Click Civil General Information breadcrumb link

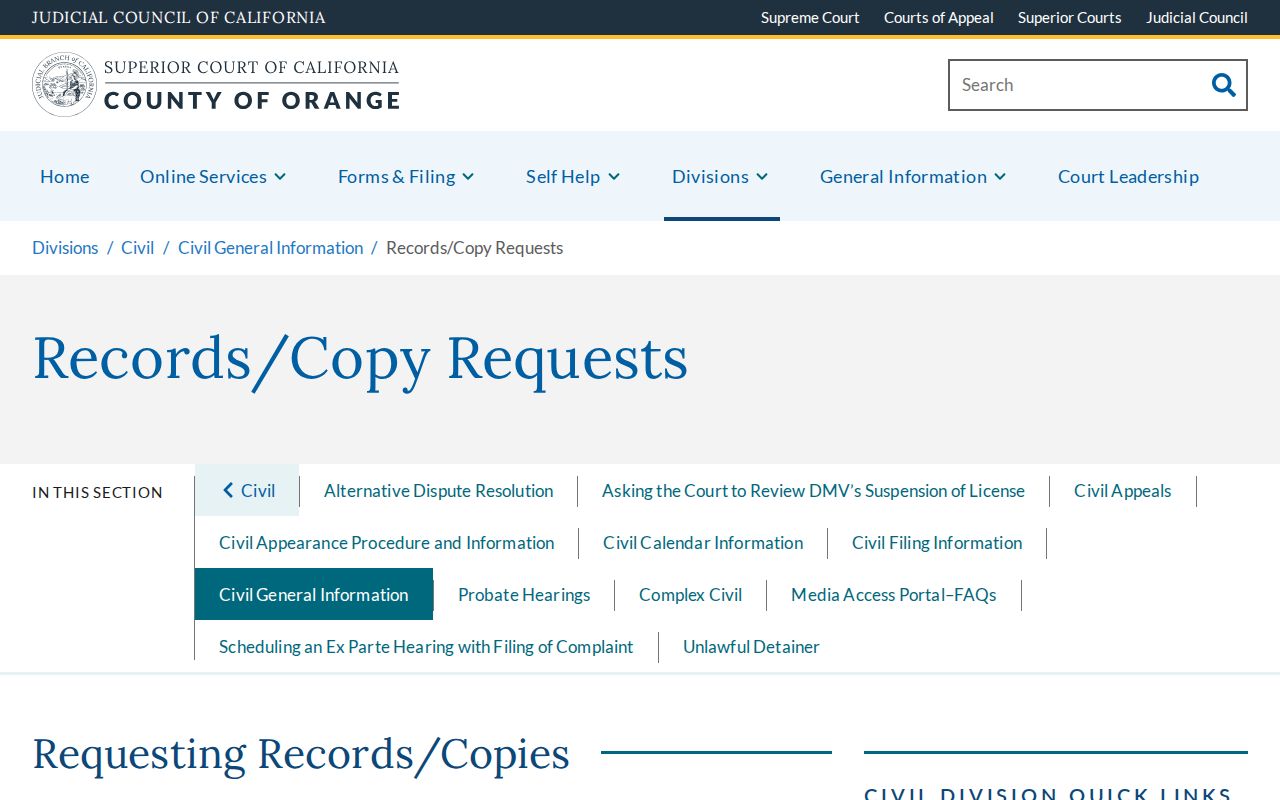[x=270, y=248]
